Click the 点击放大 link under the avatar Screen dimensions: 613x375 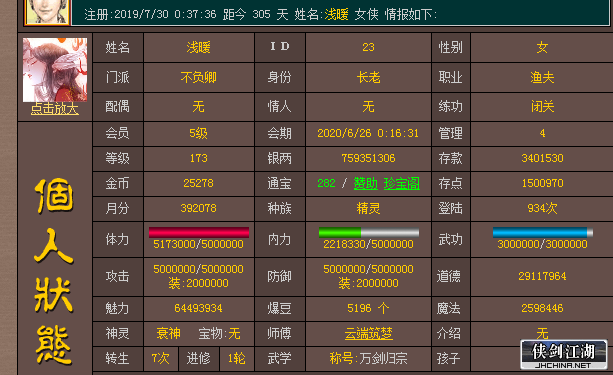55,109
